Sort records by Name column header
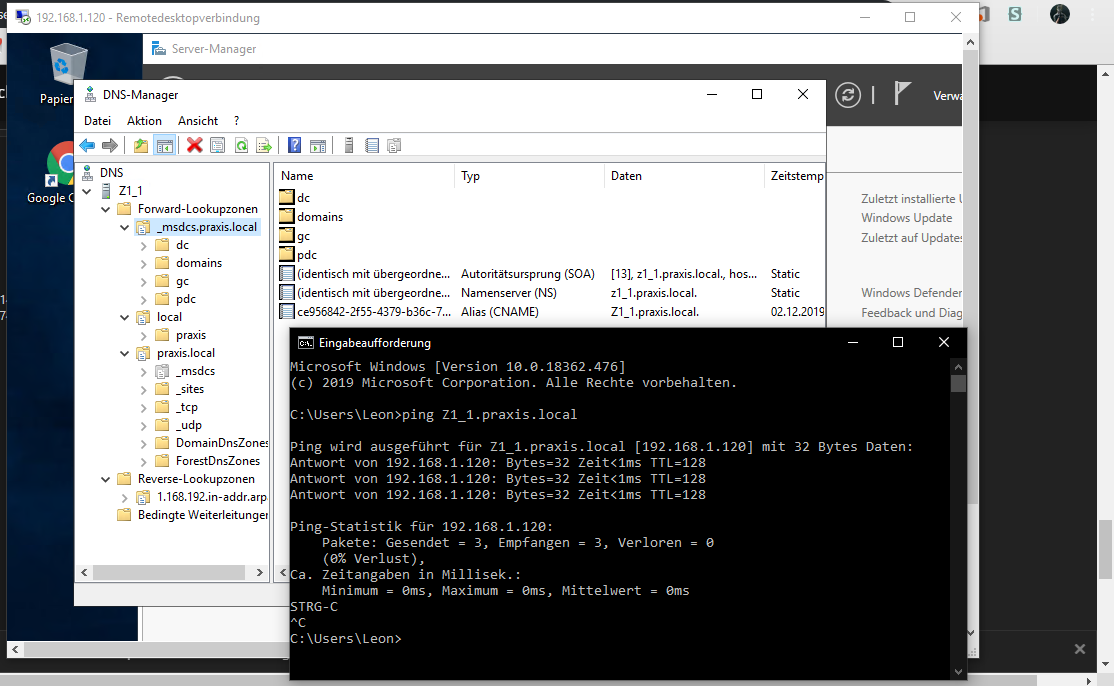Viewport: 1114px width, 686px height. point(365,175)
